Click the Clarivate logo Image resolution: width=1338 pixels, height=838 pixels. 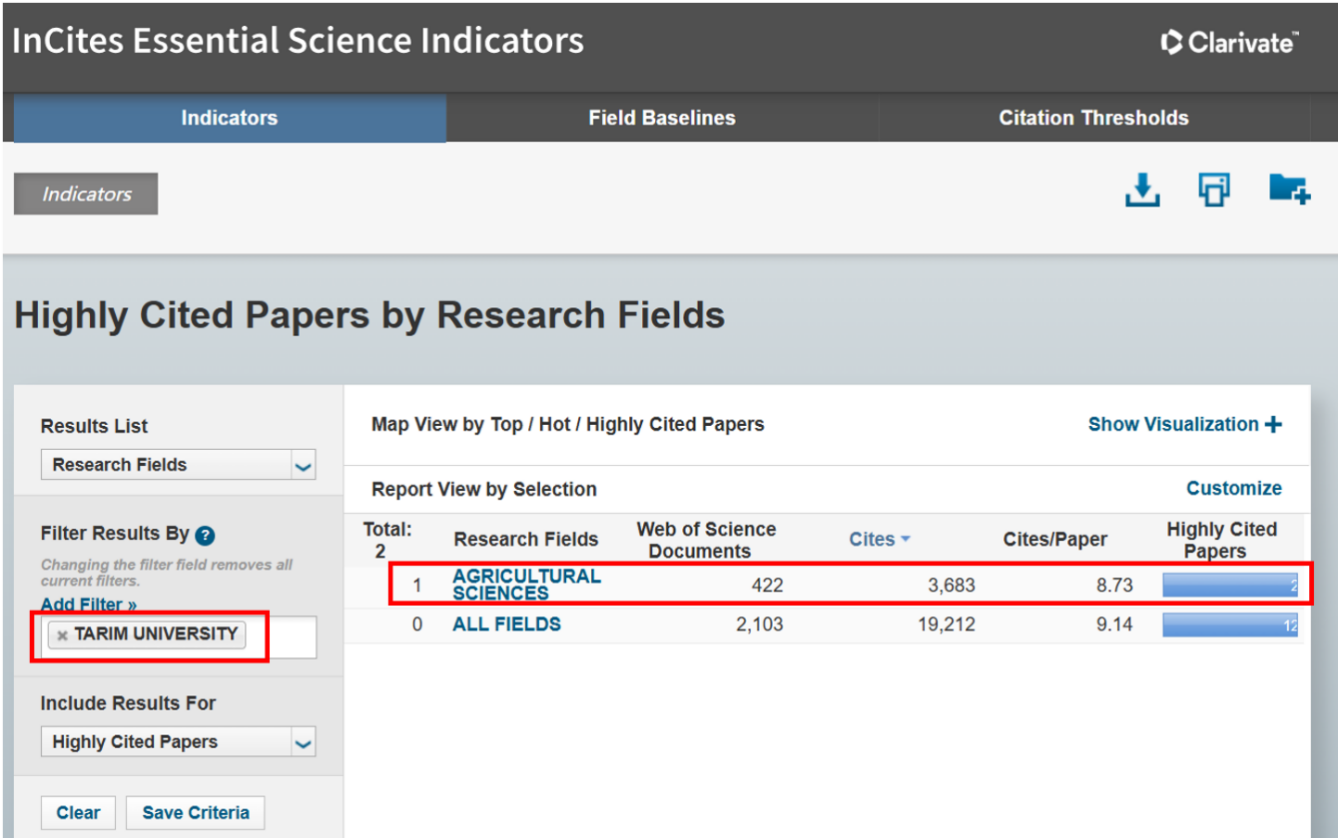click(1229, 42)
